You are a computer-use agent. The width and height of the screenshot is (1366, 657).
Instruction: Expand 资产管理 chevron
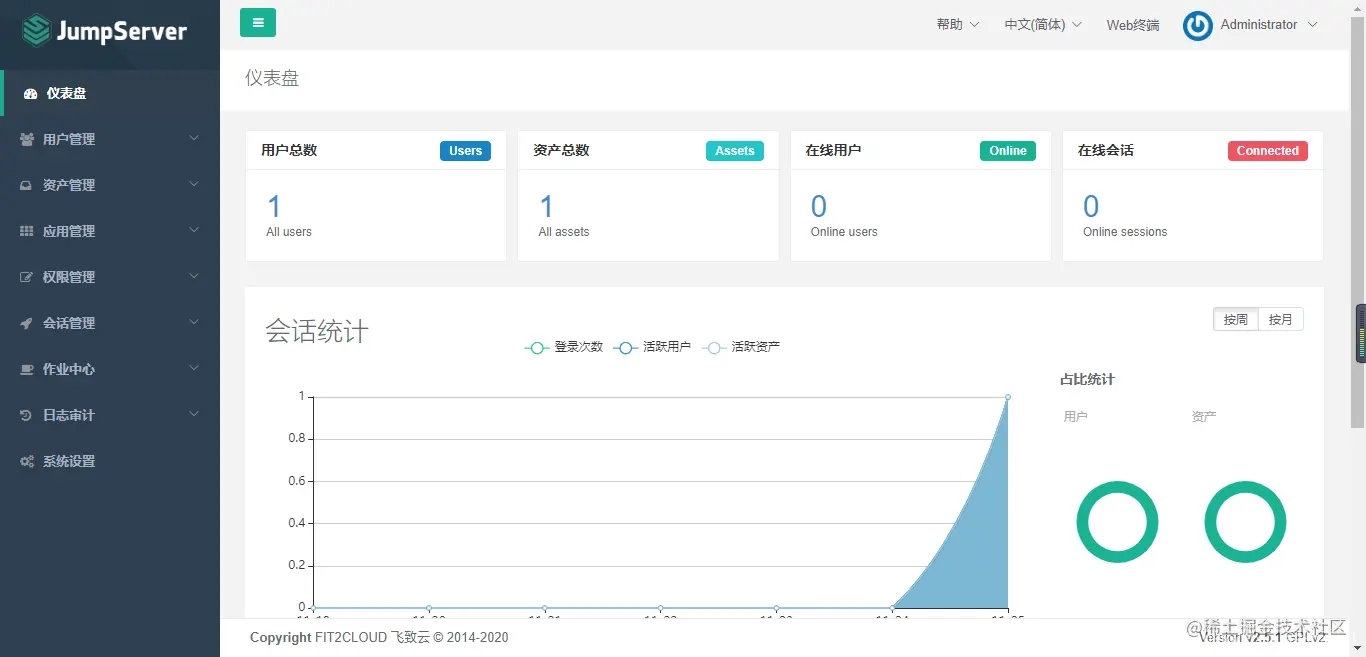click(x=194, y=184)
